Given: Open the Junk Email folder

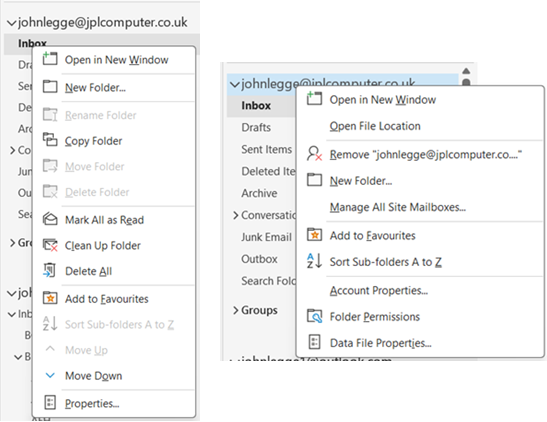Looking at the screenshot, I should click(267, 237).
